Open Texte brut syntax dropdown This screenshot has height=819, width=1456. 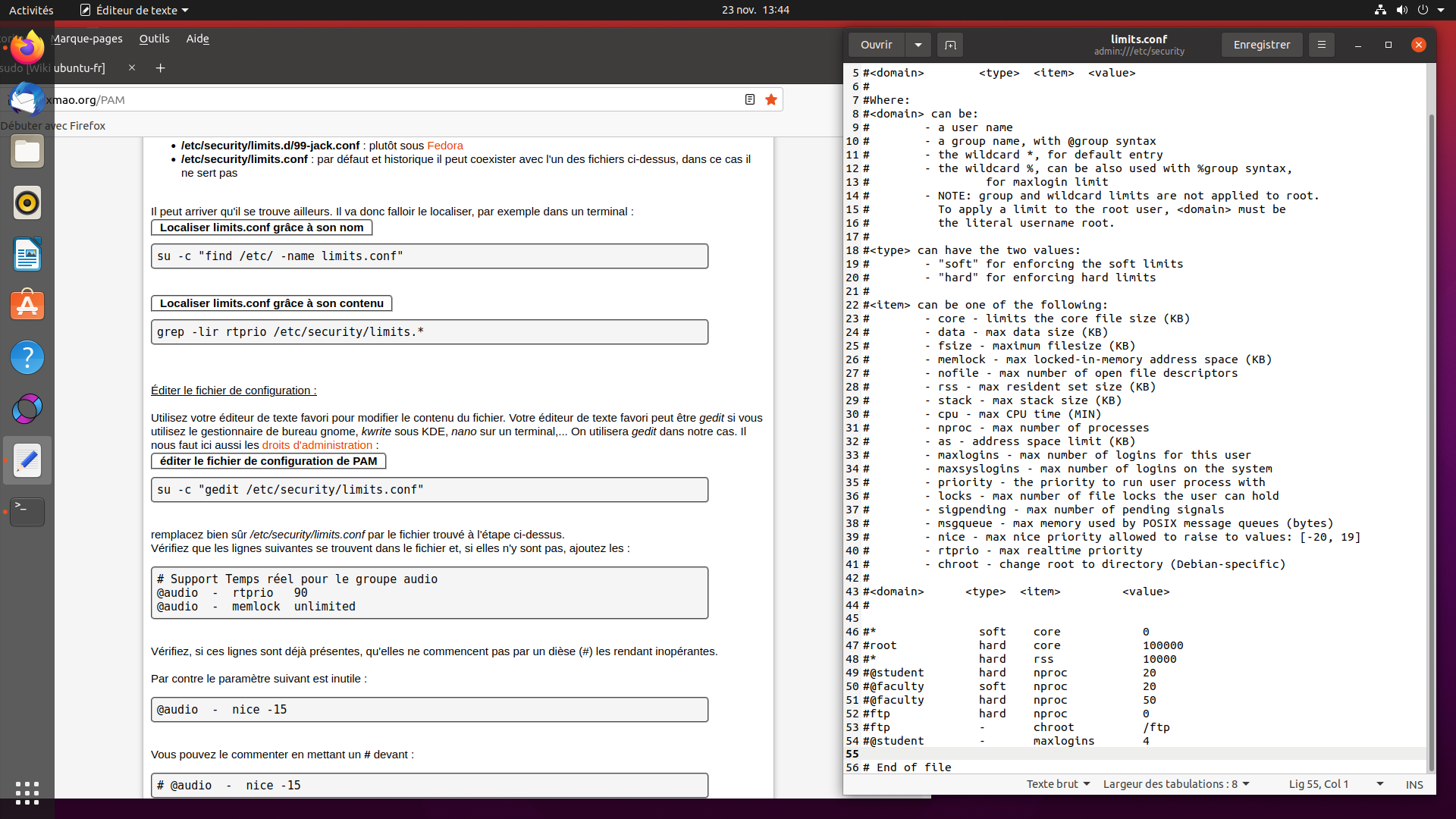click(1058, 784)
